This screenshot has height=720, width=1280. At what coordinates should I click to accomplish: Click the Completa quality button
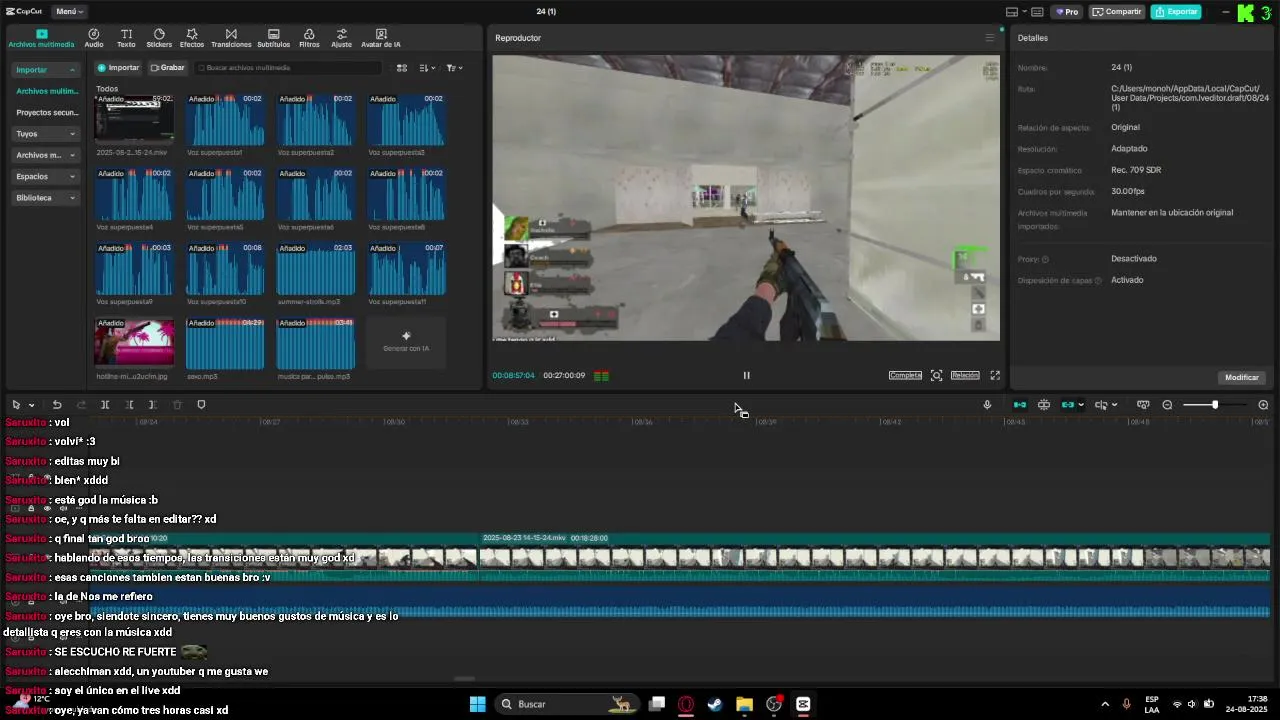tap(905, 375)
